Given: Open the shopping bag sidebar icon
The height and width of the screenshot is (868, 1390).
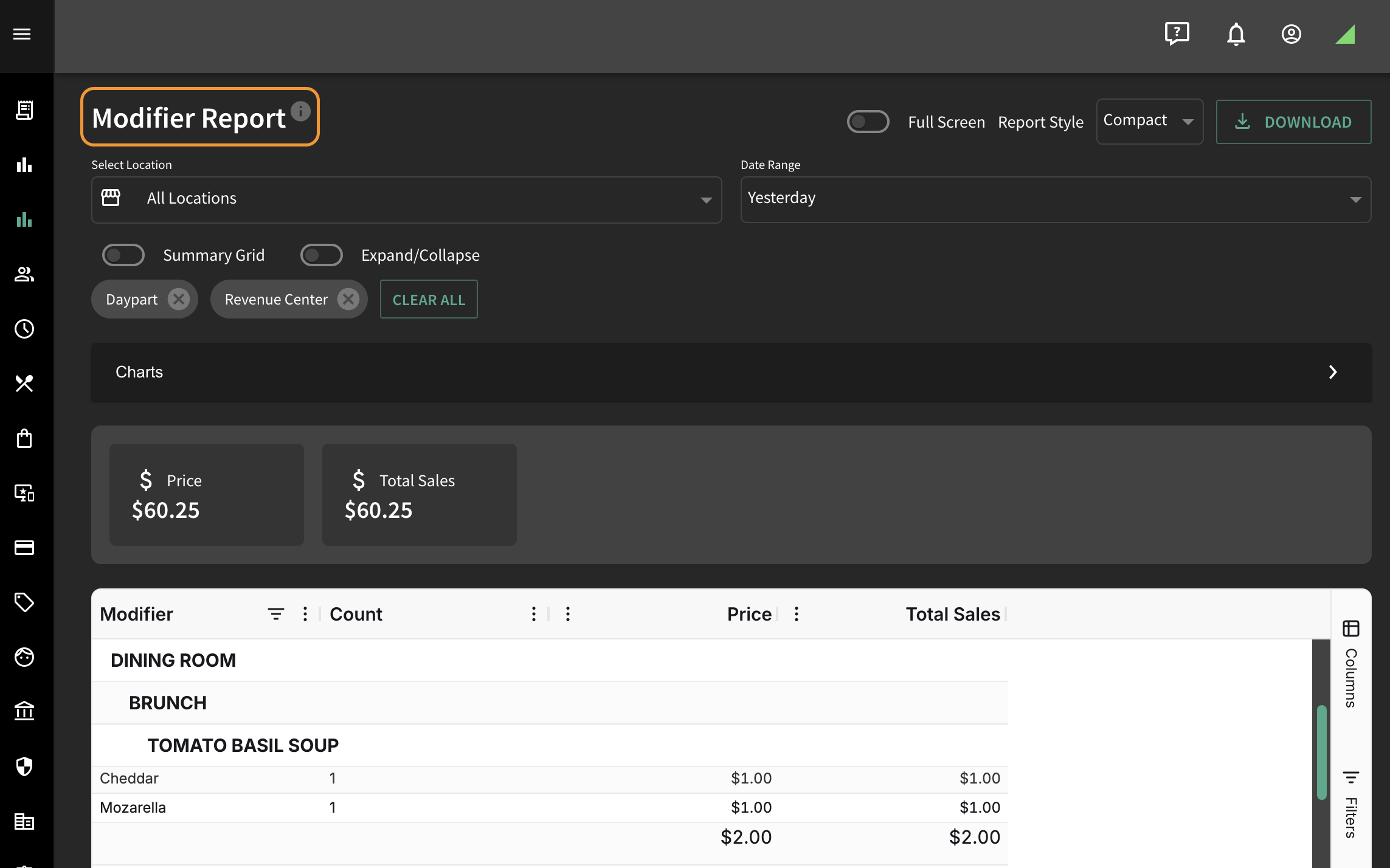Looking at the screenshot, I should tap(24, 438).
